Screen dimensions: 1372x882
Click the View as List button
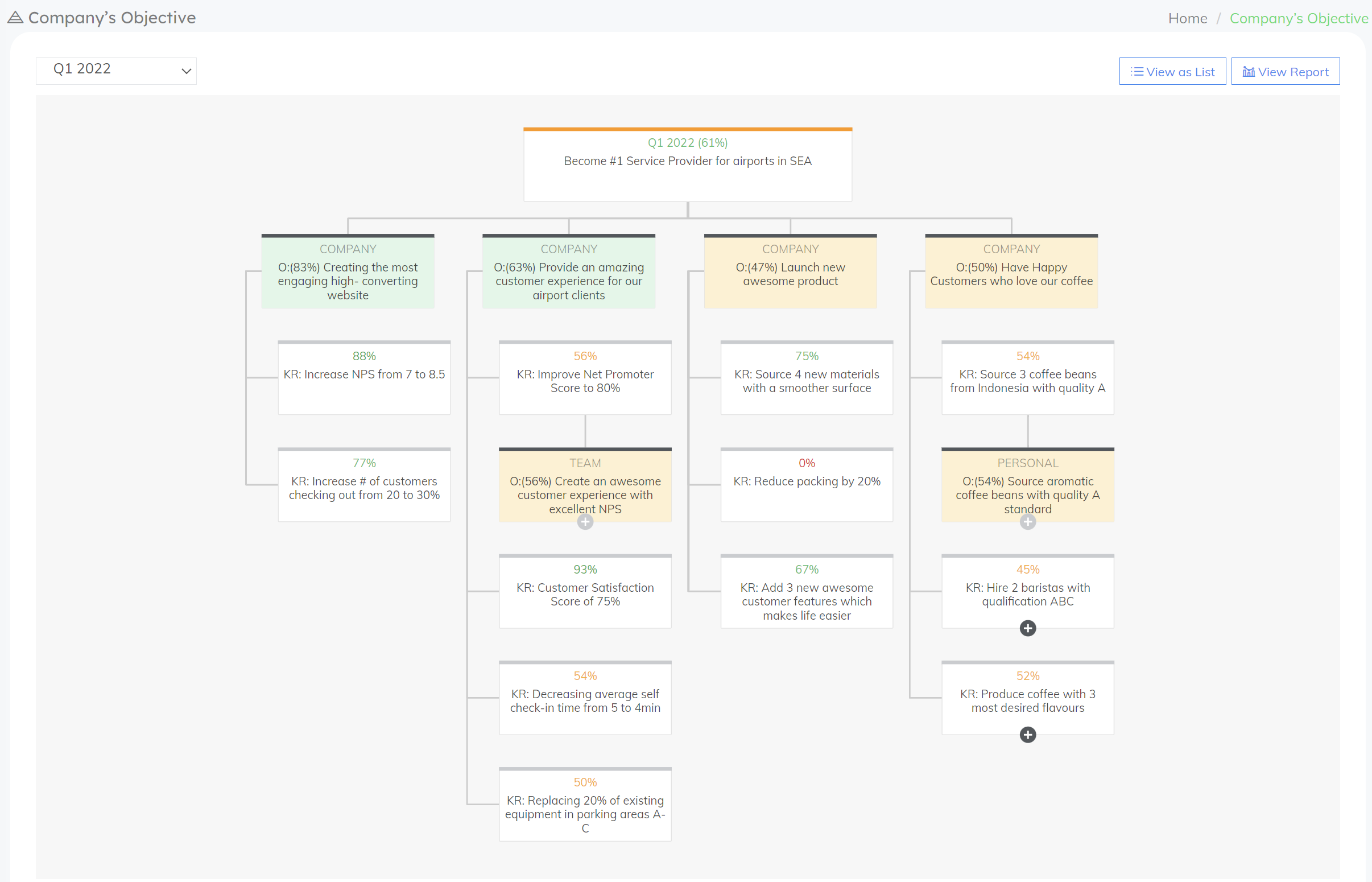pos(1172,72)
